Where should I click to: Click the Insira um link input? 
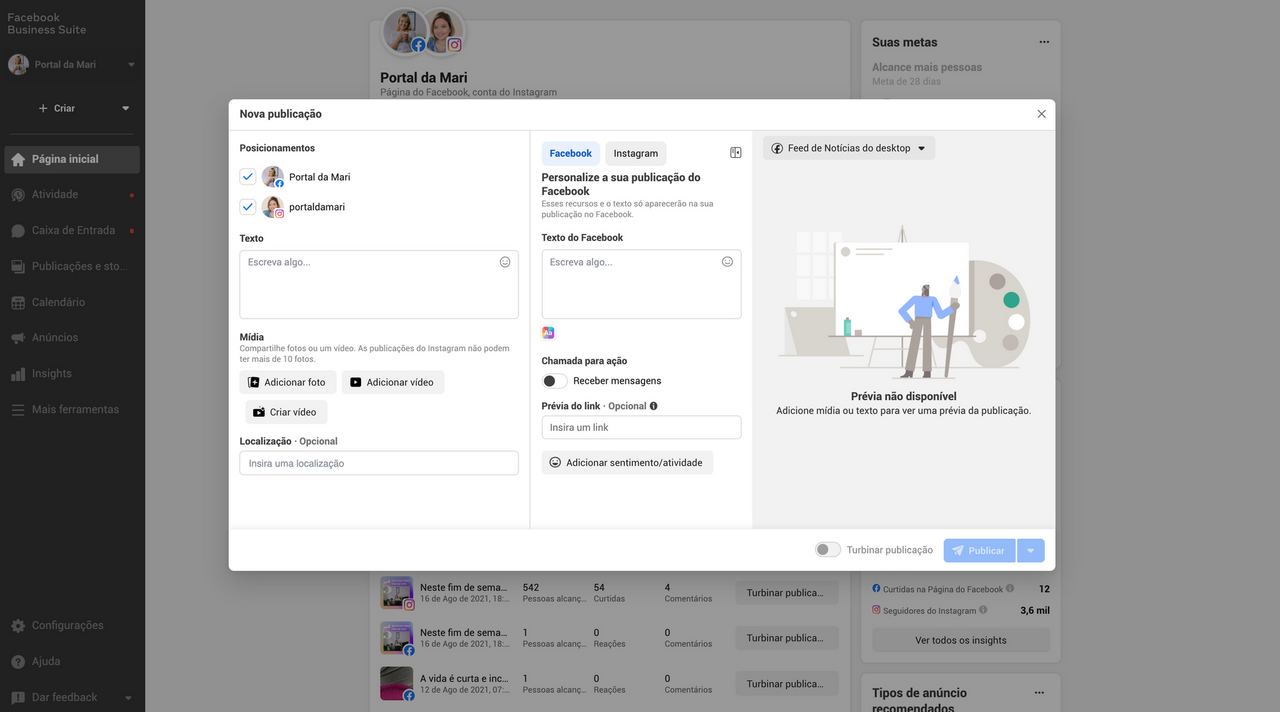tap(641, 428)
